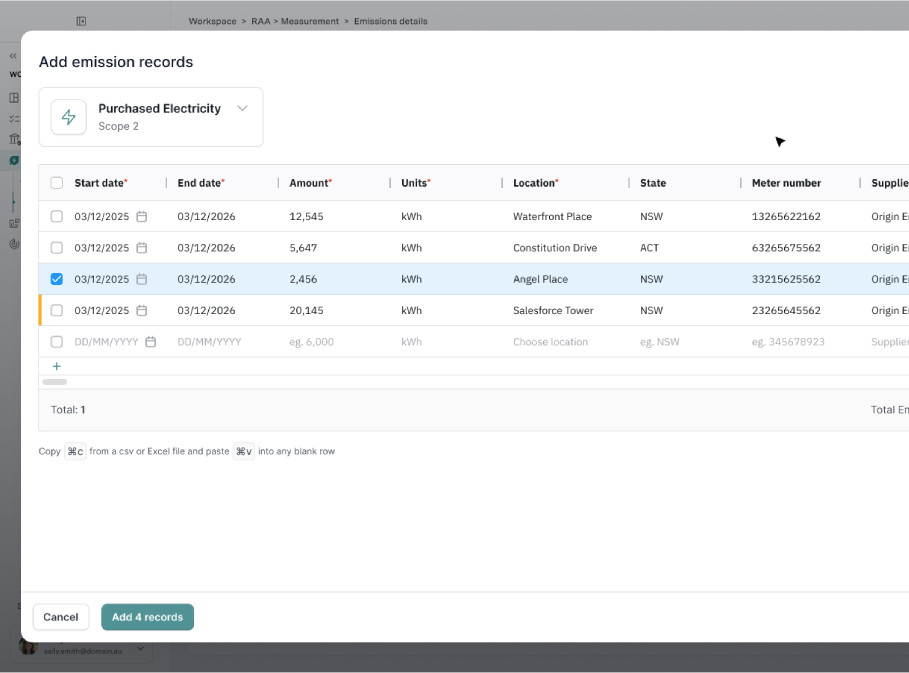Click the End date column header

click(201, 183)
